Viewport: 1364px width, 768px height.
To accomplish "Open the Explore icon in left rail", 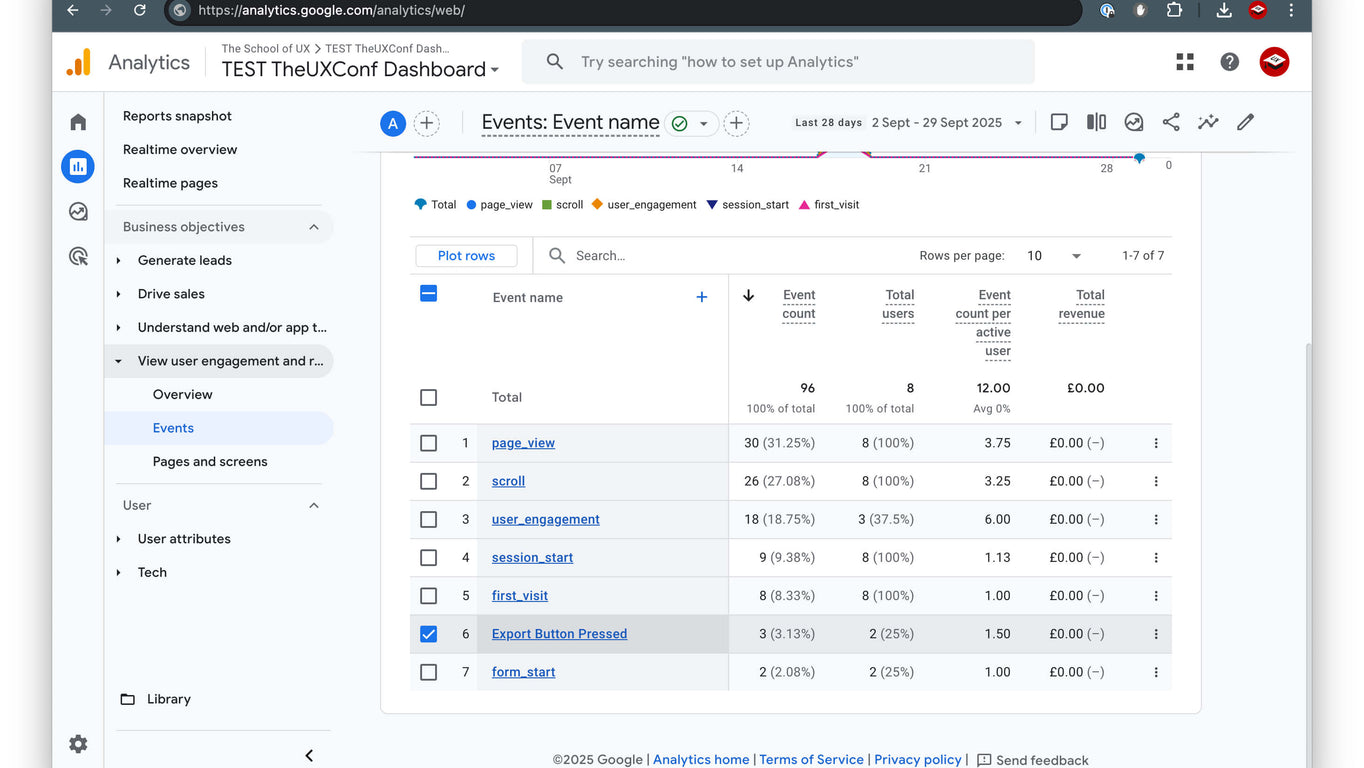I will pos(78,212).
